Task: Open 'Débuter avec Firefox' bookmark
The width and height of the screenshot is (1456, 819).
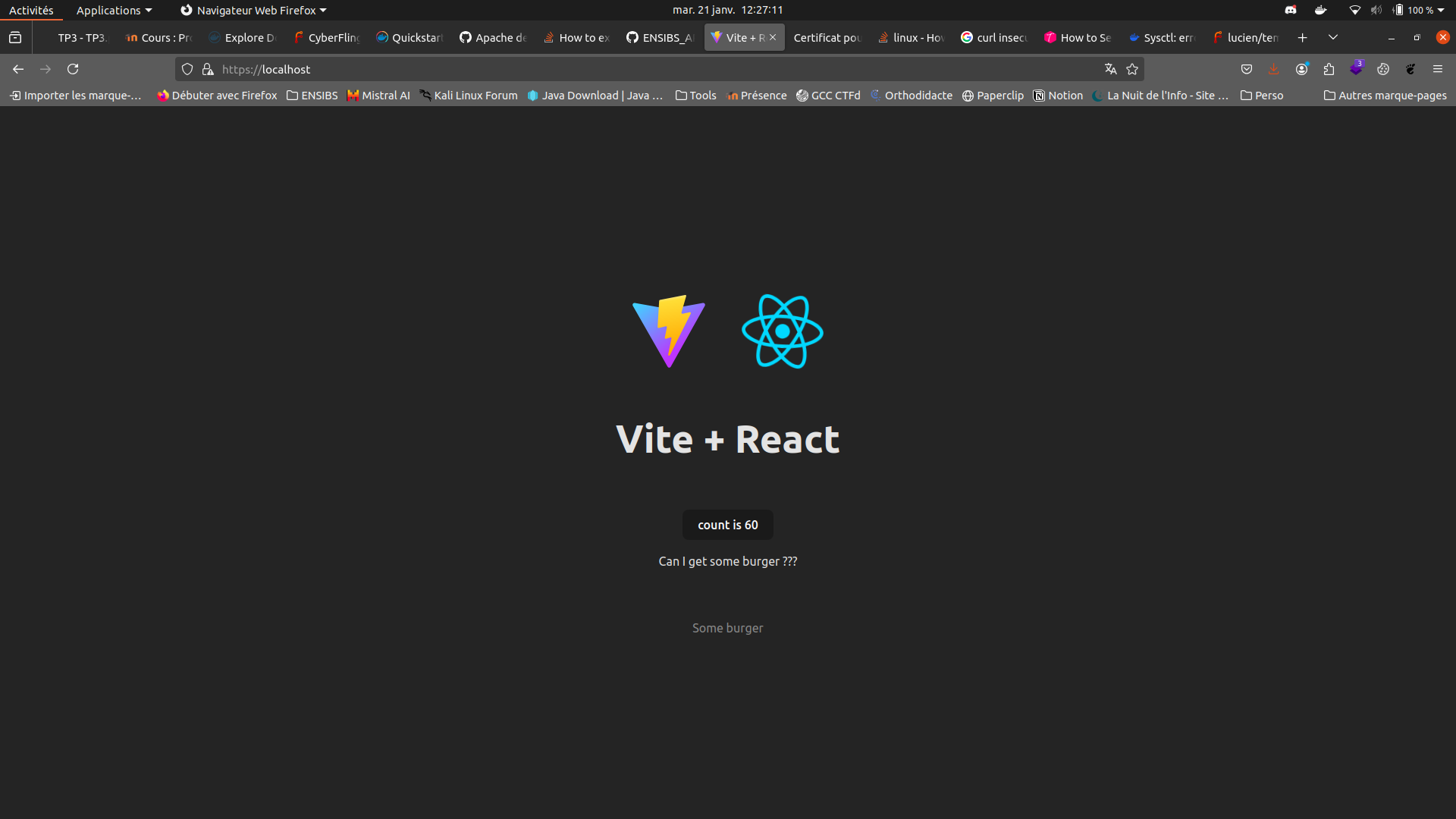Action: [217, 96]
